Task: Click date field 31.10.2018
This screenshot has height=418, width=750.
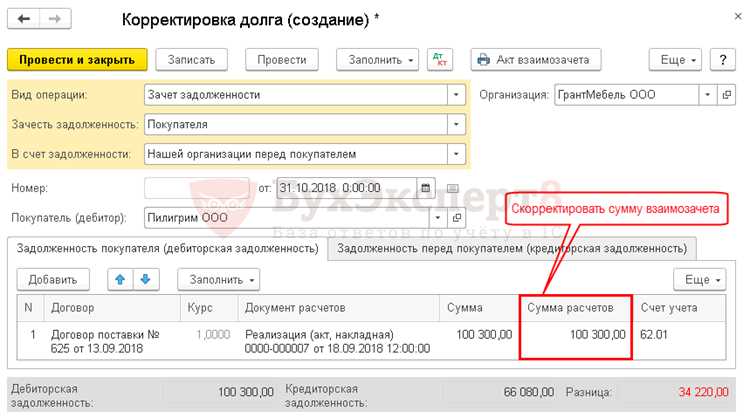Action: point(347,188)
